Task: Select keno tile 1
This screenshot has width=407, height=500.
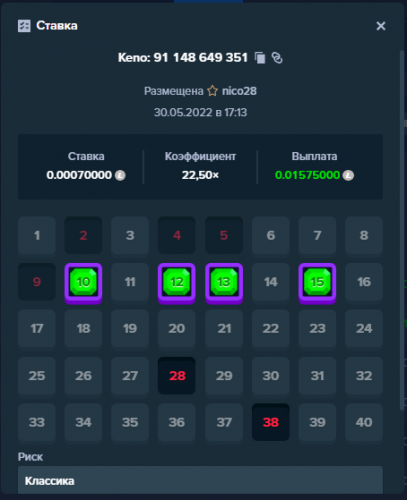Action: pyautogui.click(x=37, y=236)
